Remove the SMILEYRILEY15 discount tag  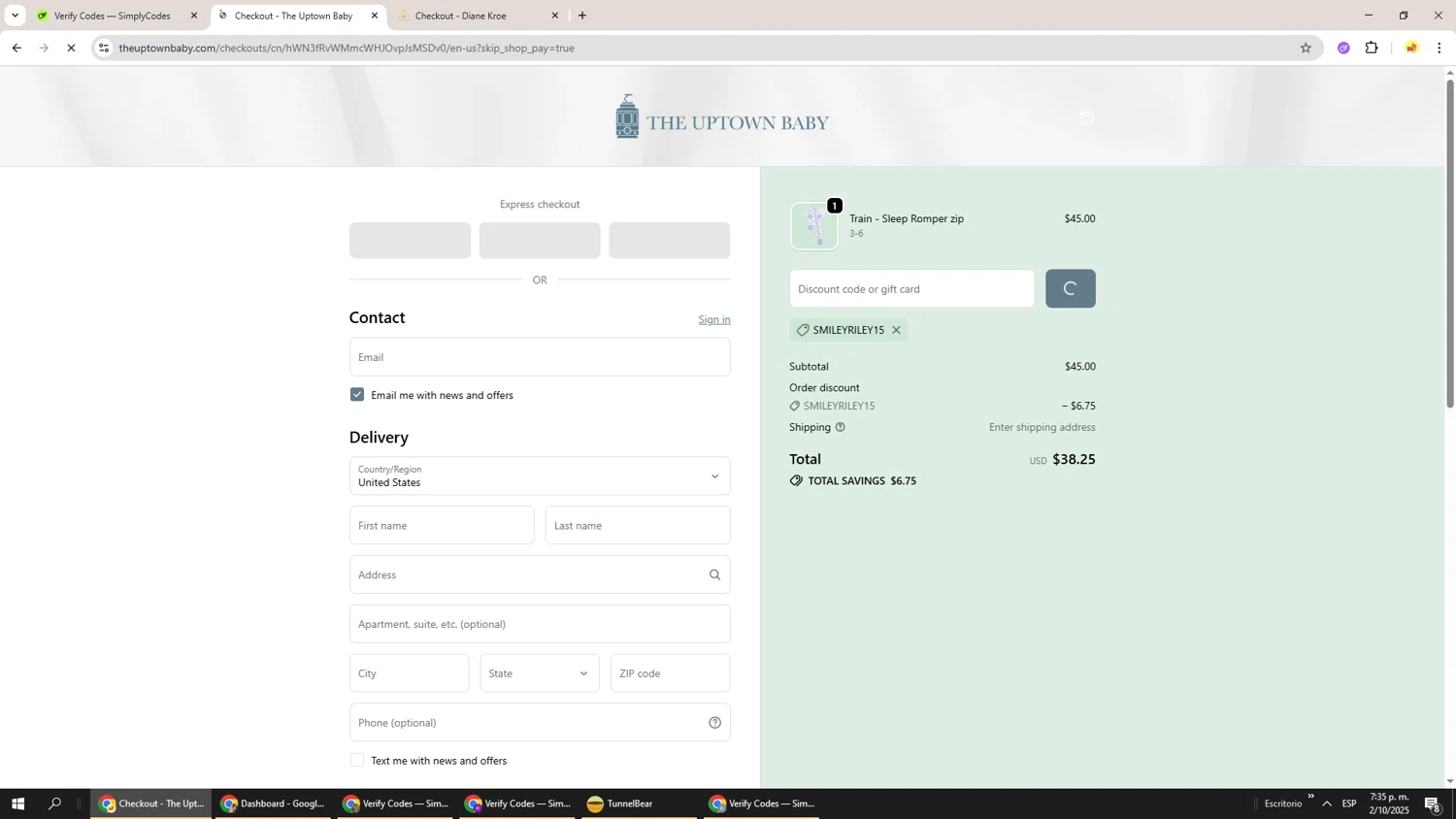click(896, 330)
